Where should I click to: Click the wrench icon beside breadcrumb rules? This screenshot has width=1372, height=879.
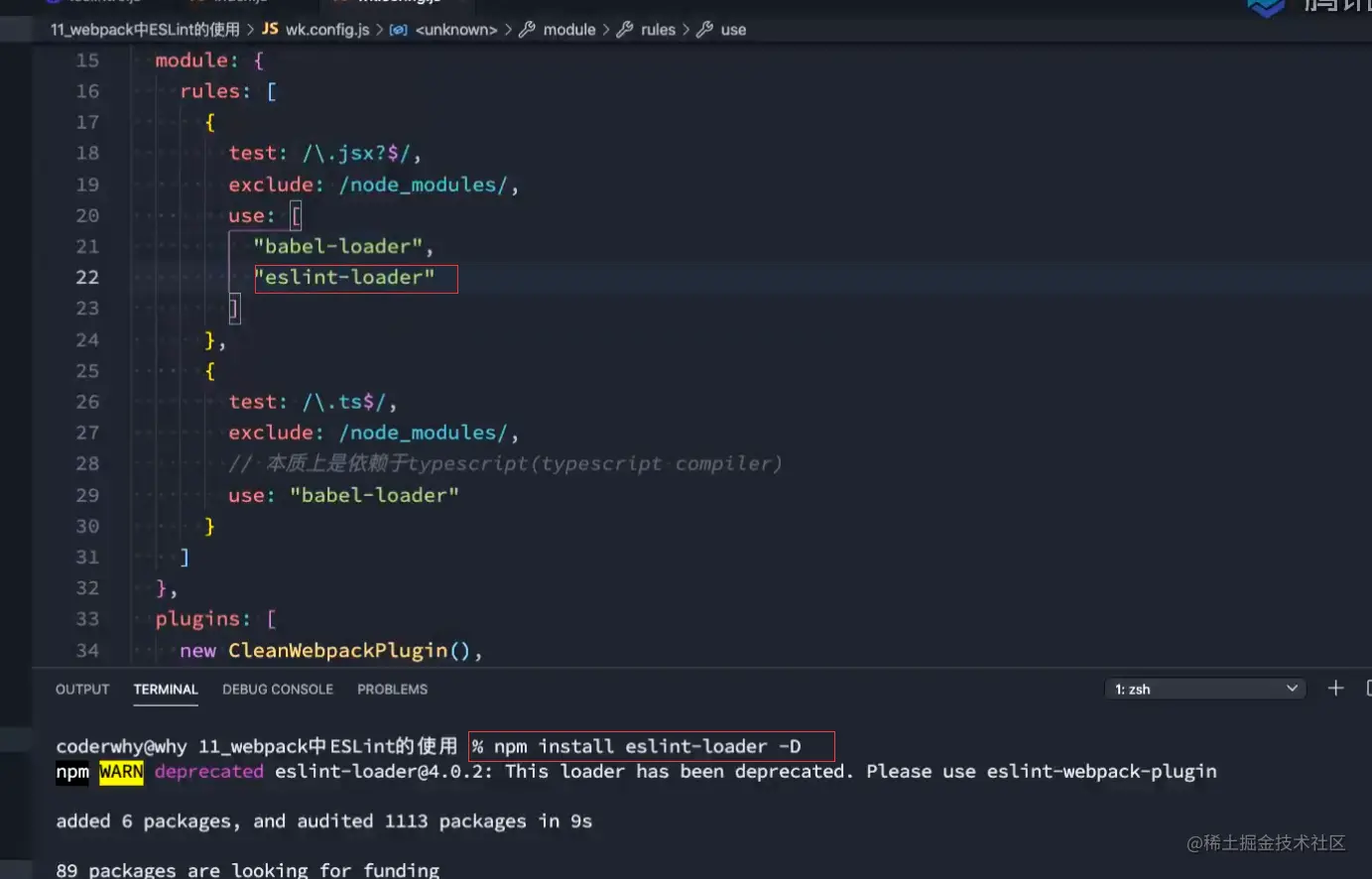(x=625, y=30)
